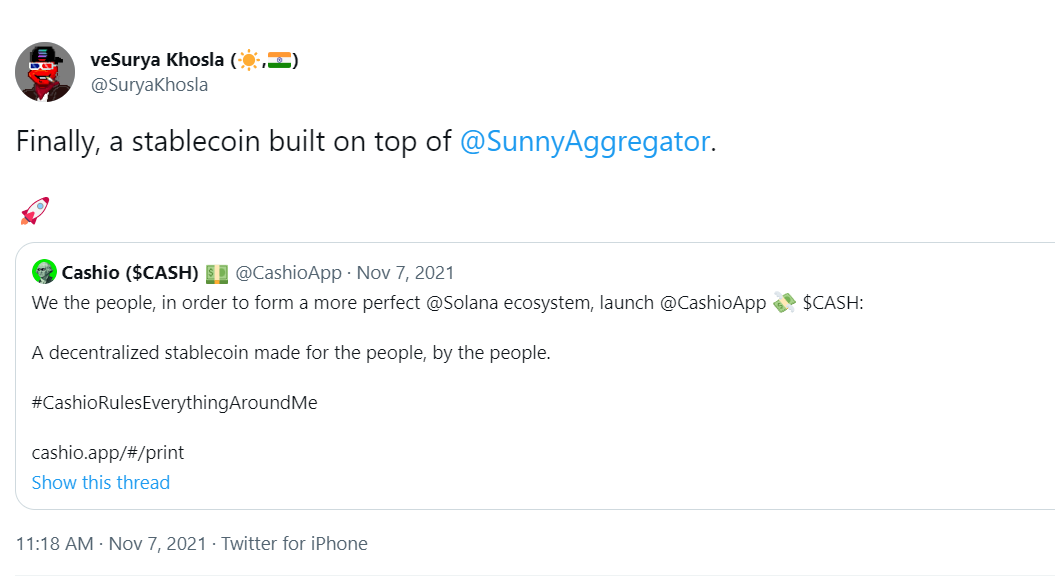This screenshot has height=576, width=1055.
Task: Click the dollar bill emoji after Cashio ($CASH)
Action: click(x=217, y=273)
